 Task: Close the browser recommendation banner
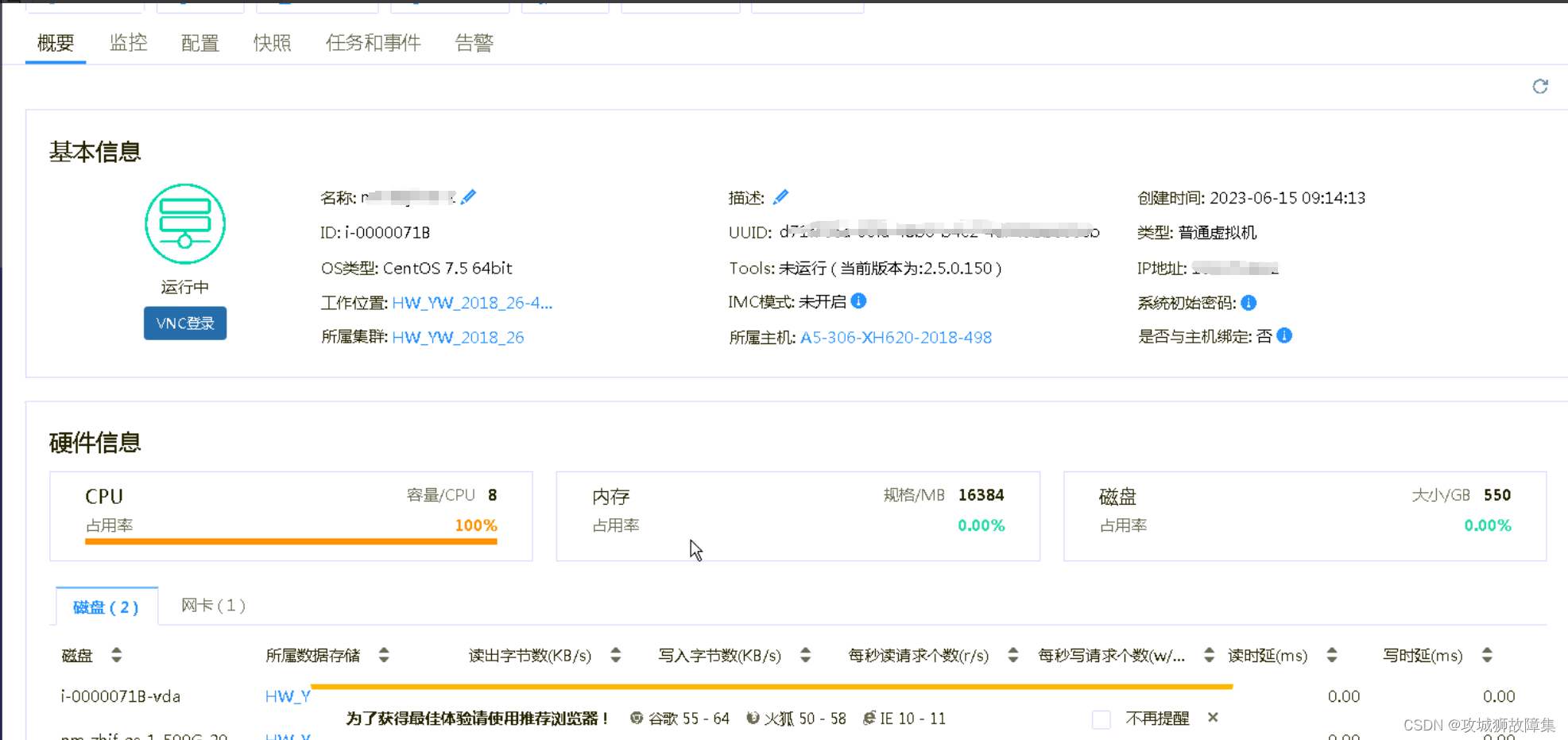point(1213,717)
